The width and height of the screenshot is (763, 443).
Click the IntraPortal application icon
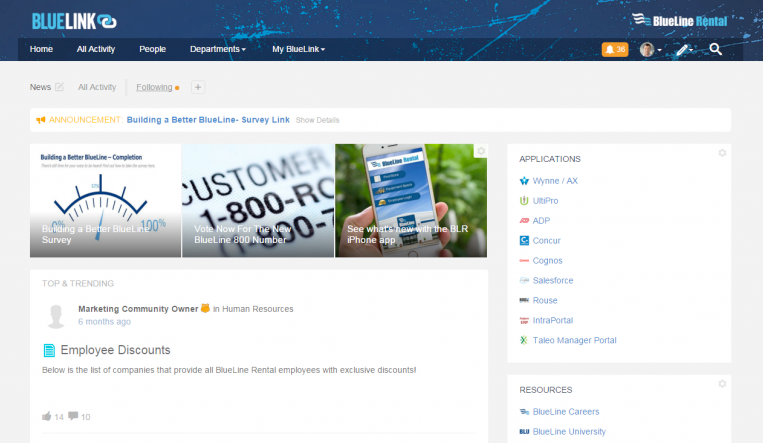coord(524,320)
